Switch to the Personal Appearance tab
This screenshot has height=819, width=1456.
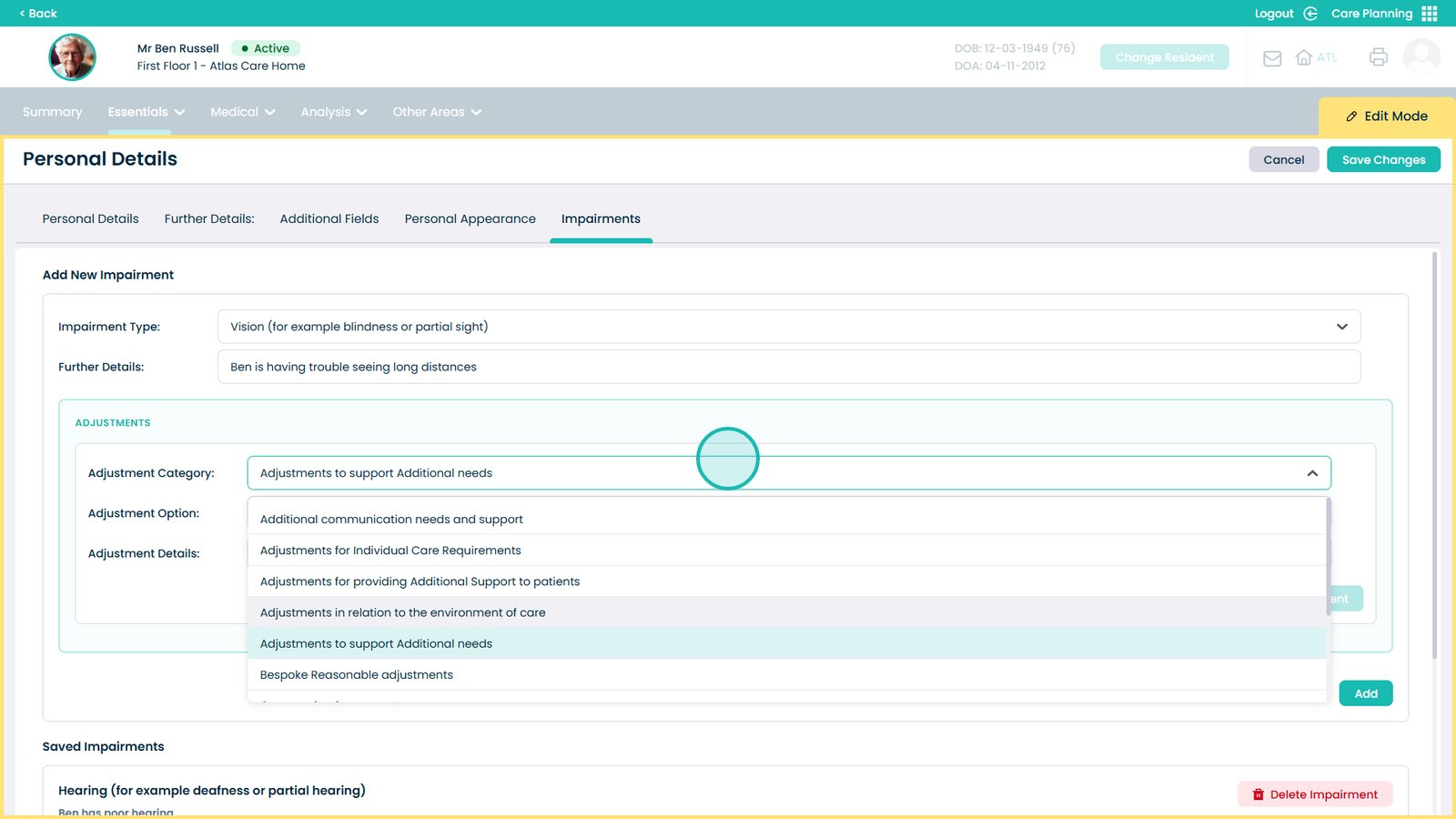pyautogui.click(x=470, y=219)
